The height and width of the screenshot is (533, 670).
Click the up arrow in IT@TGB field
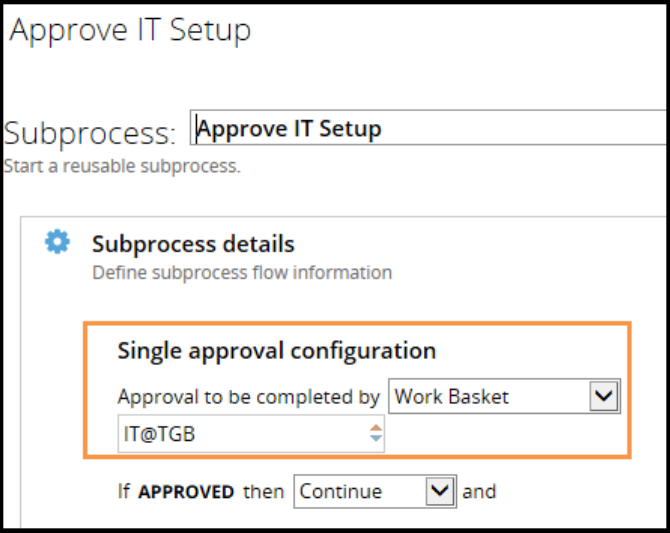coord(376,429)
